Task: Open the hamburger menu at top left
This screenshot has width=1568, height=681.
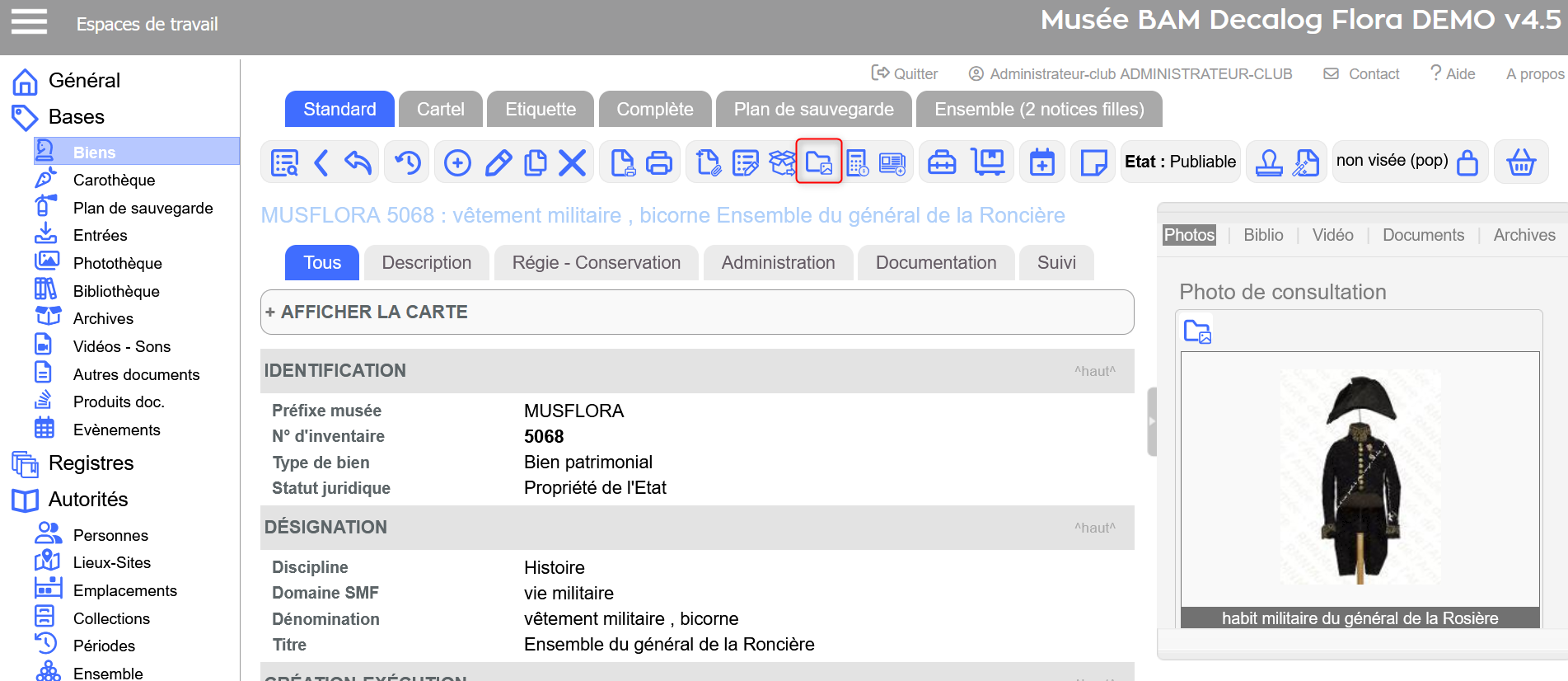Action: (29, 22)
